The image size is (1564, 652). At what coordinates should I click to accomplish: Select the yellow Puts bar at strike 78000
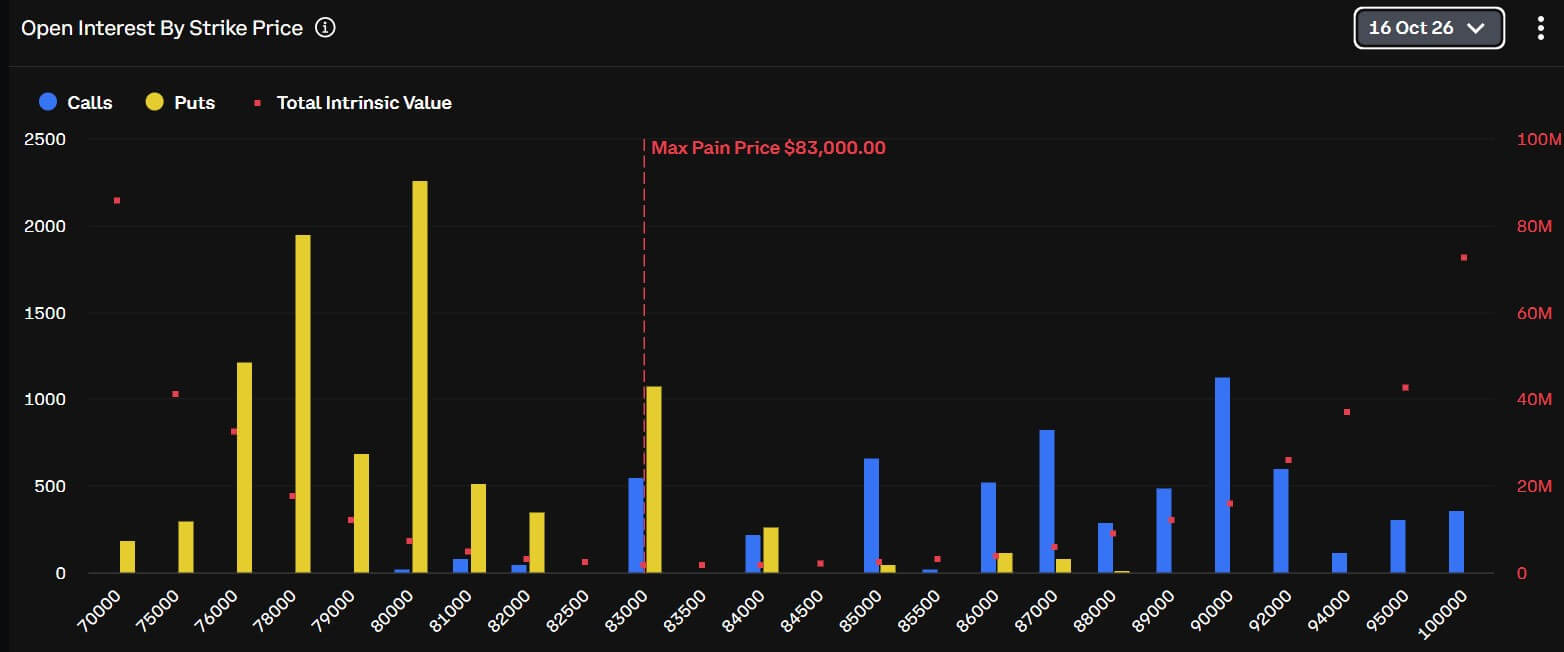coord(303,404)
